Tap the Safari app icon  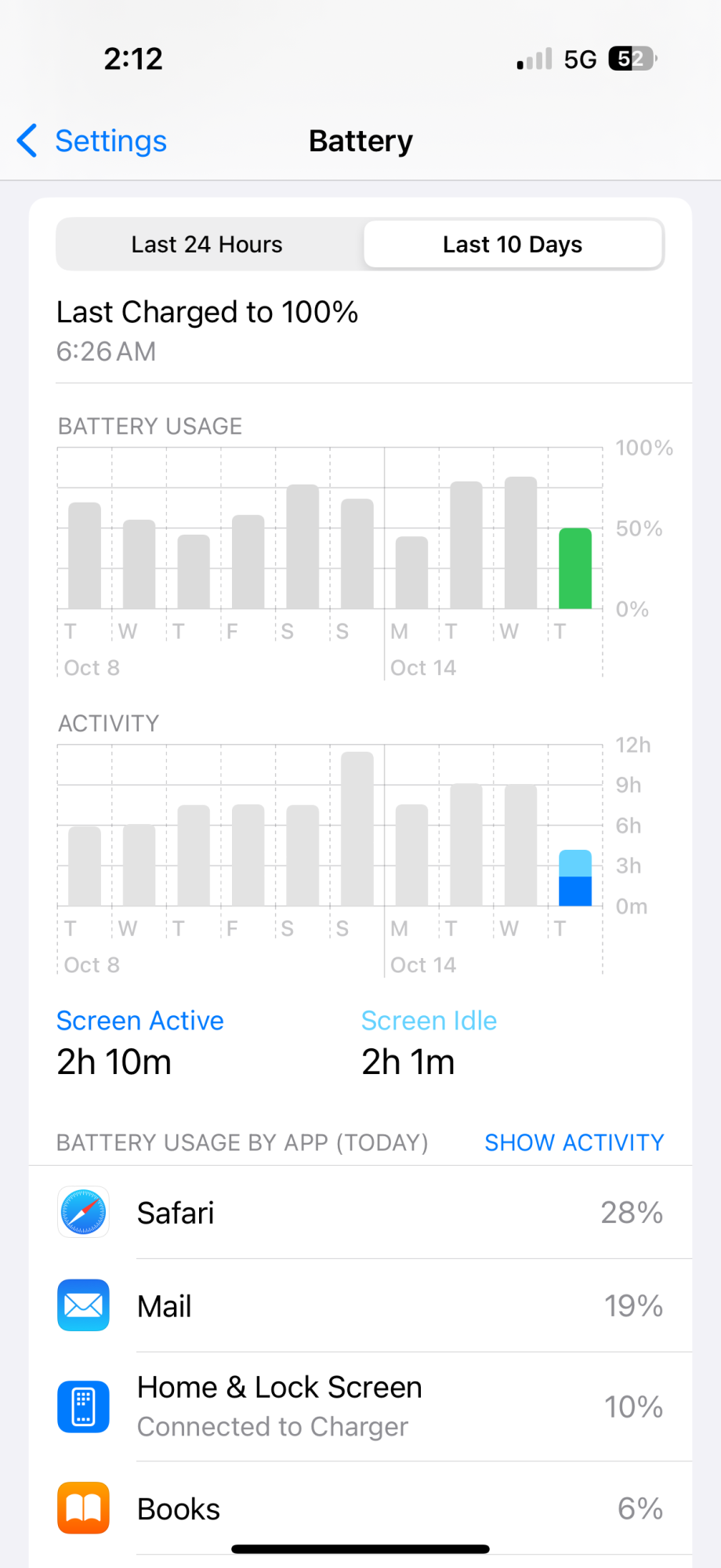tap(83, 1212)
